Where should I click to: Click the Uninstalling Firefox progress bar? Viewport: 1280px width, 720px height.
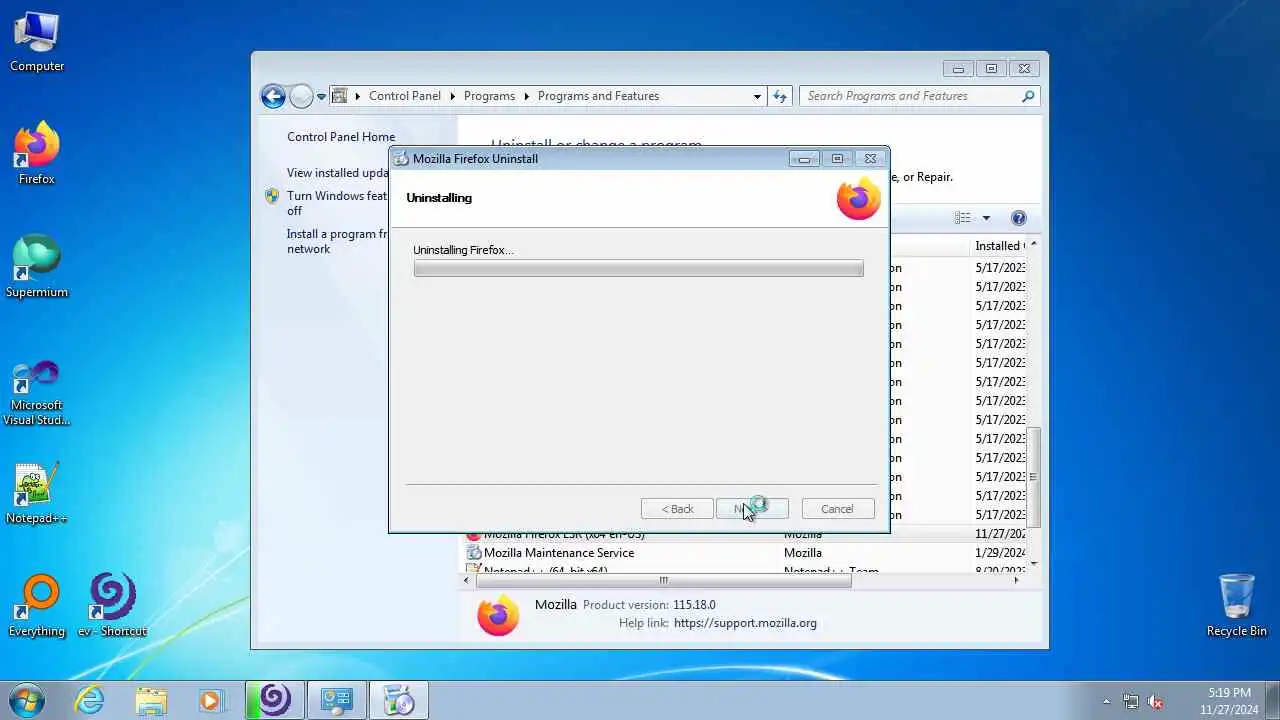pyautogui.click(x=638, y=268)
